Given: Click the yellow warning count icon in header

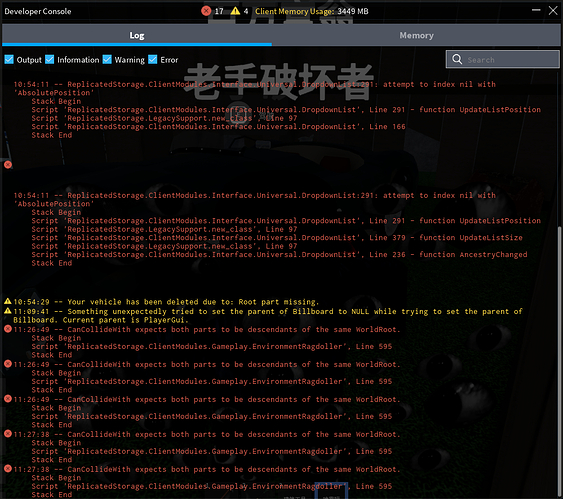Looking at the screenshot, I should [x=235, y=11].
